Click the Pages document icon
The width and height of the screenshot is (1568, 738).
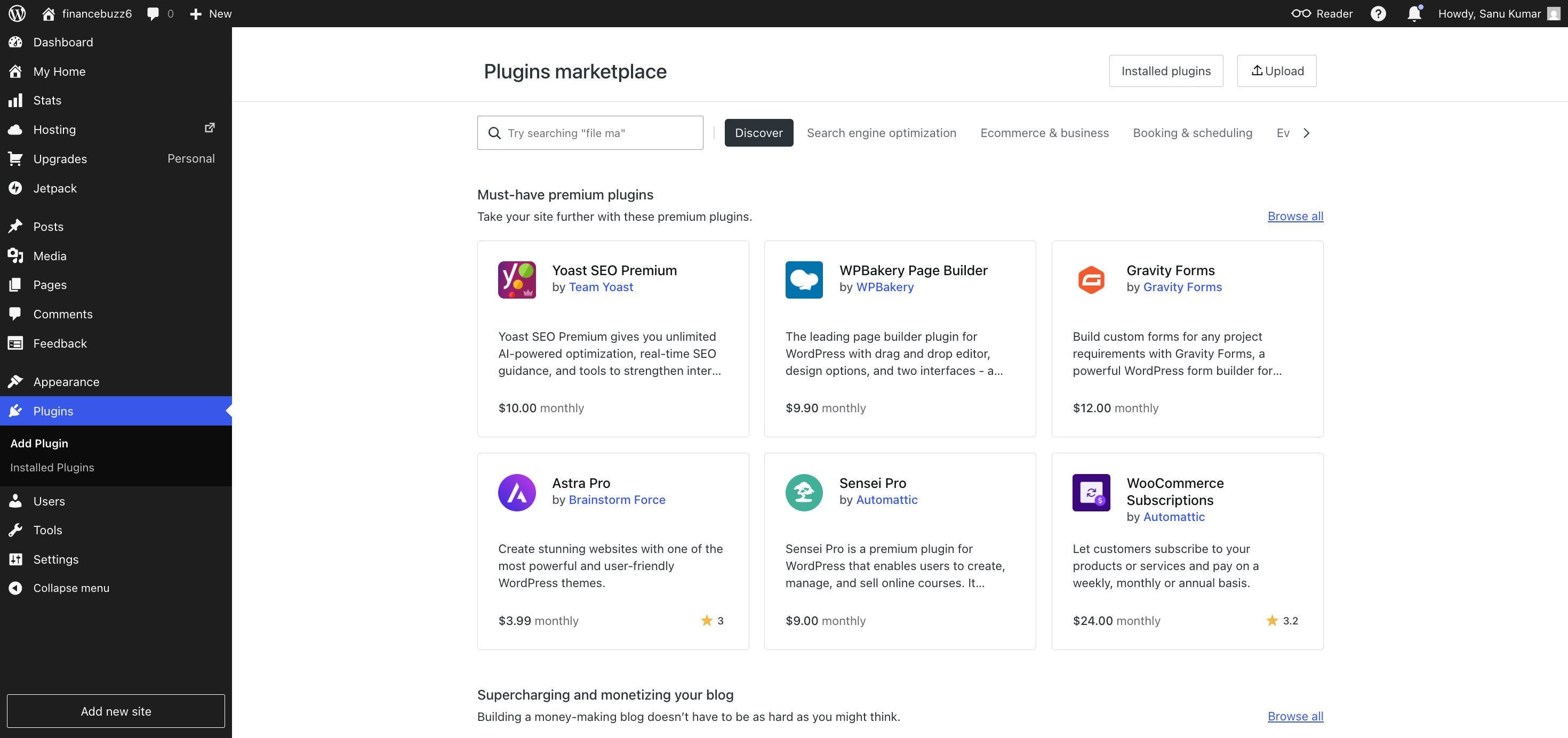click(16, 285)
